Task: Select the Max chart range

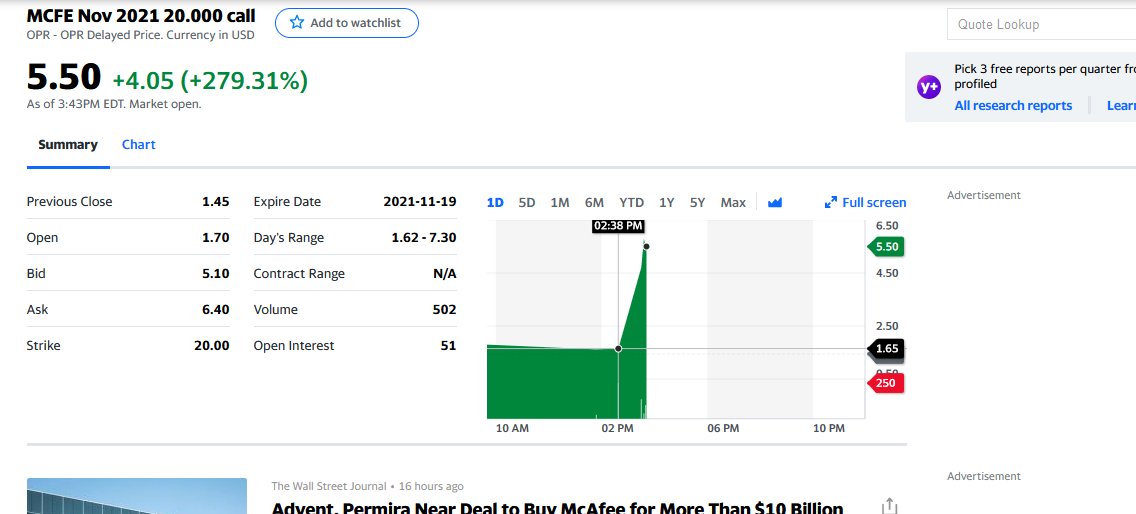Action: (x=733, y=202)
